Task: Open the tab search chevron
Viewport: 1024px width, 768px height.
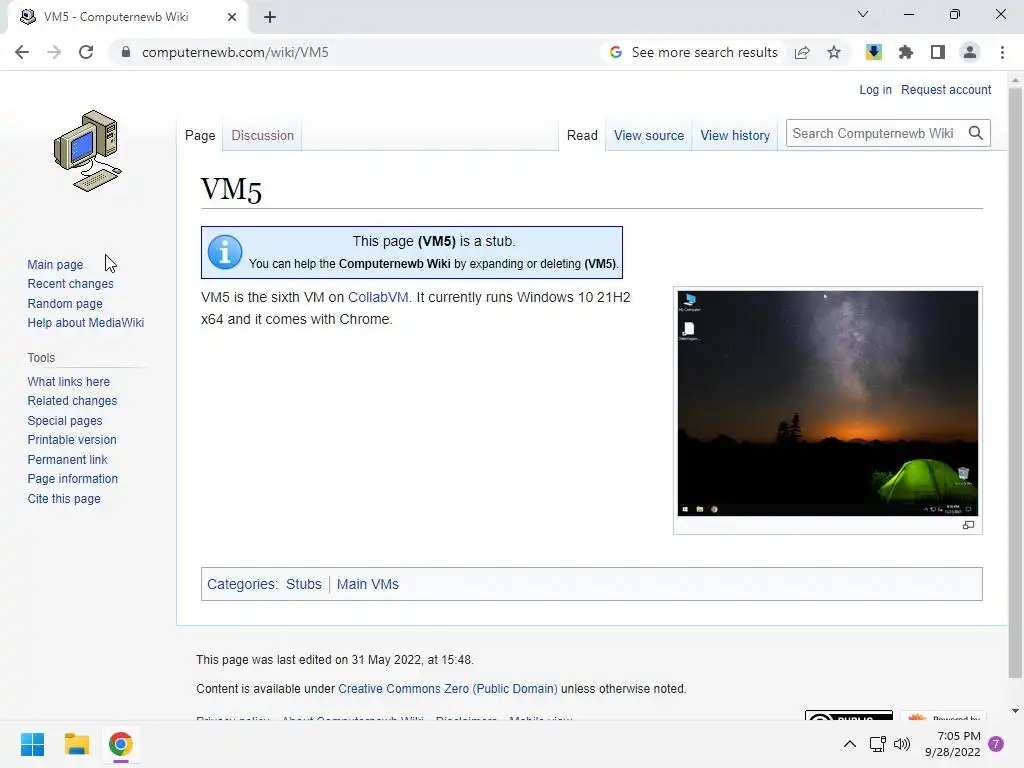Action: (x=863, y=14)
